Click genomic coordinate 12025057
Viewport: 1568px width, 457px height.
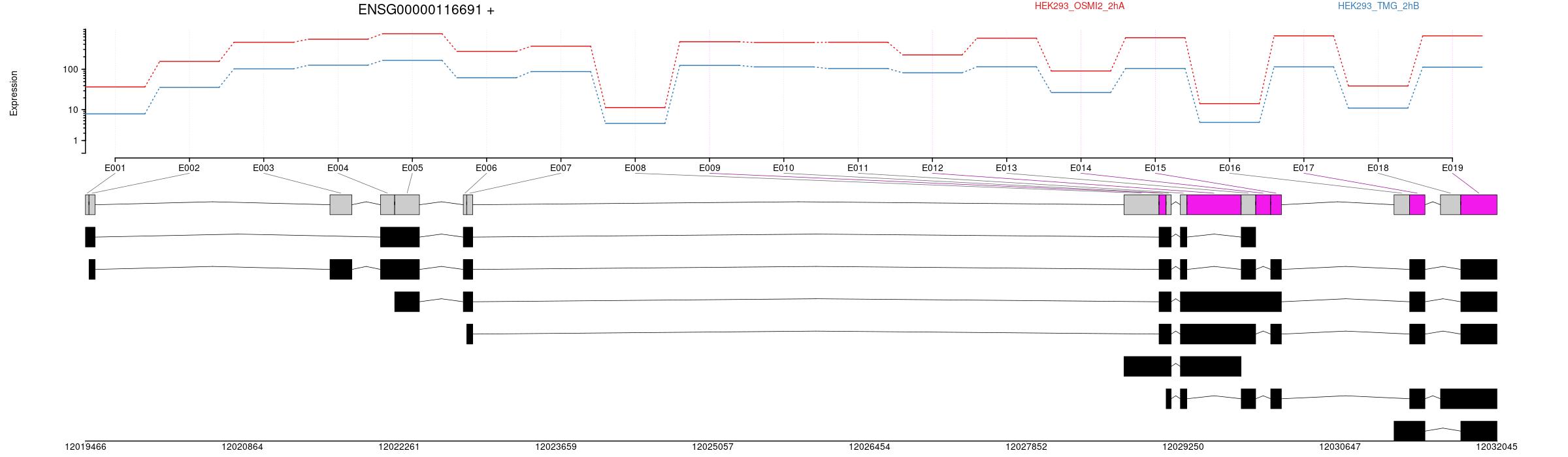coord(713,447)
